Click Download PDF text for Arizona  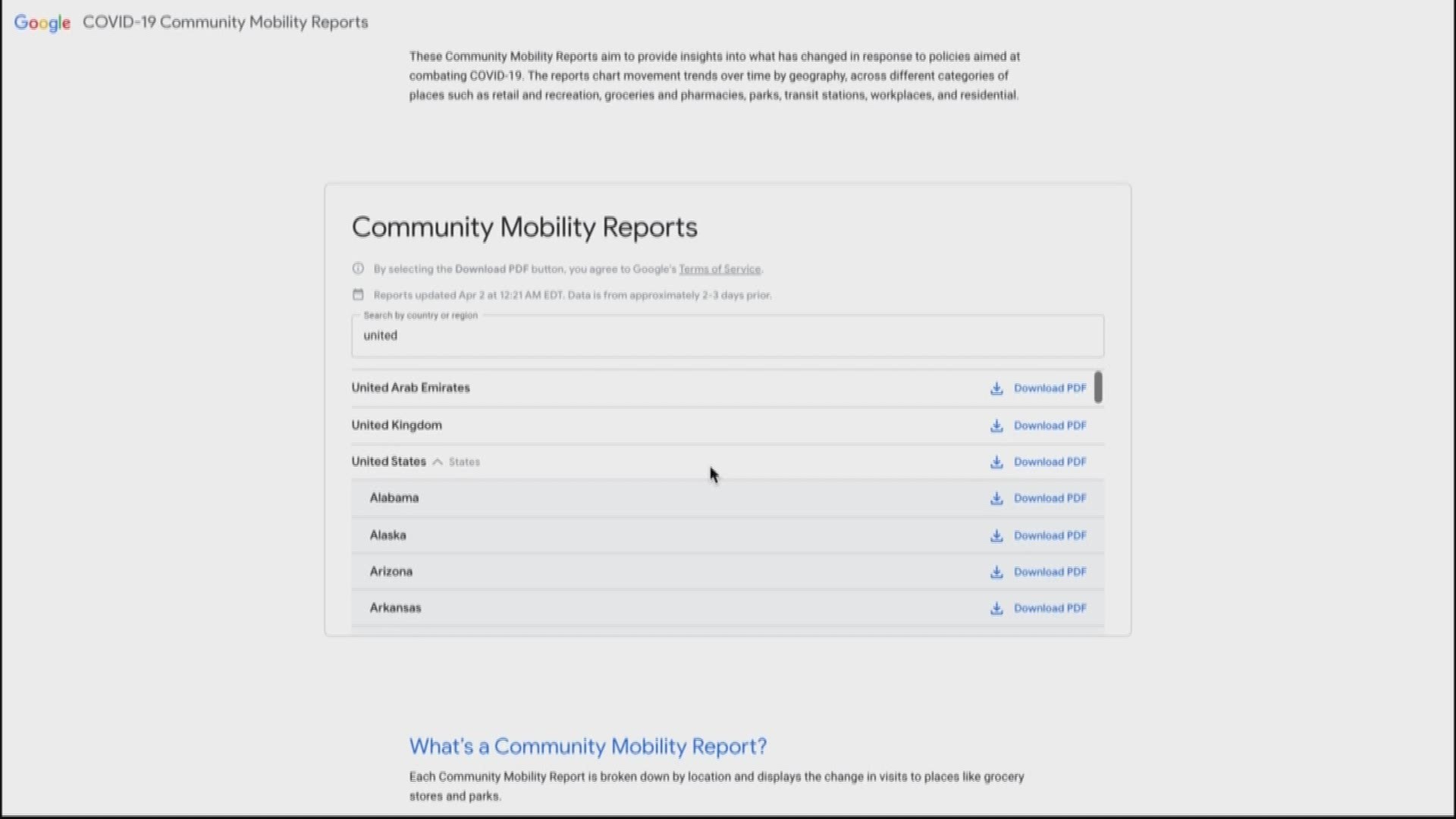pyautogui.click(x=1050, y=572)
